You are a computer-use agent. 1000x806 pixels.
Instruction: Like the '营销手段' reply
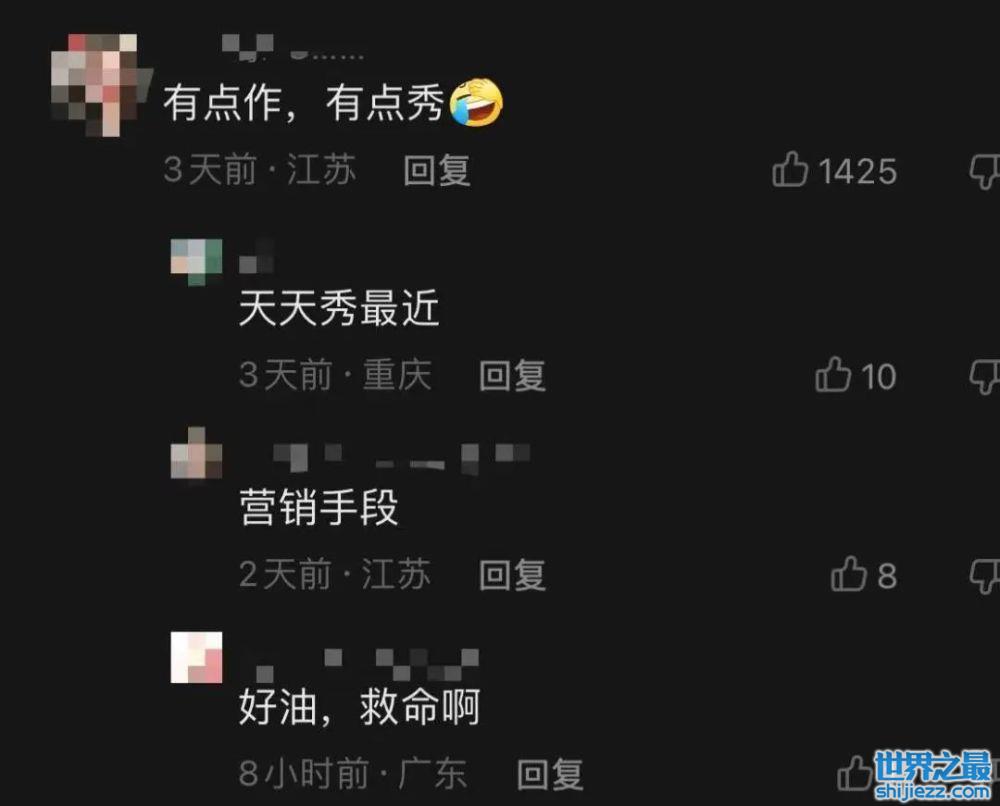(x=849, y=573)
